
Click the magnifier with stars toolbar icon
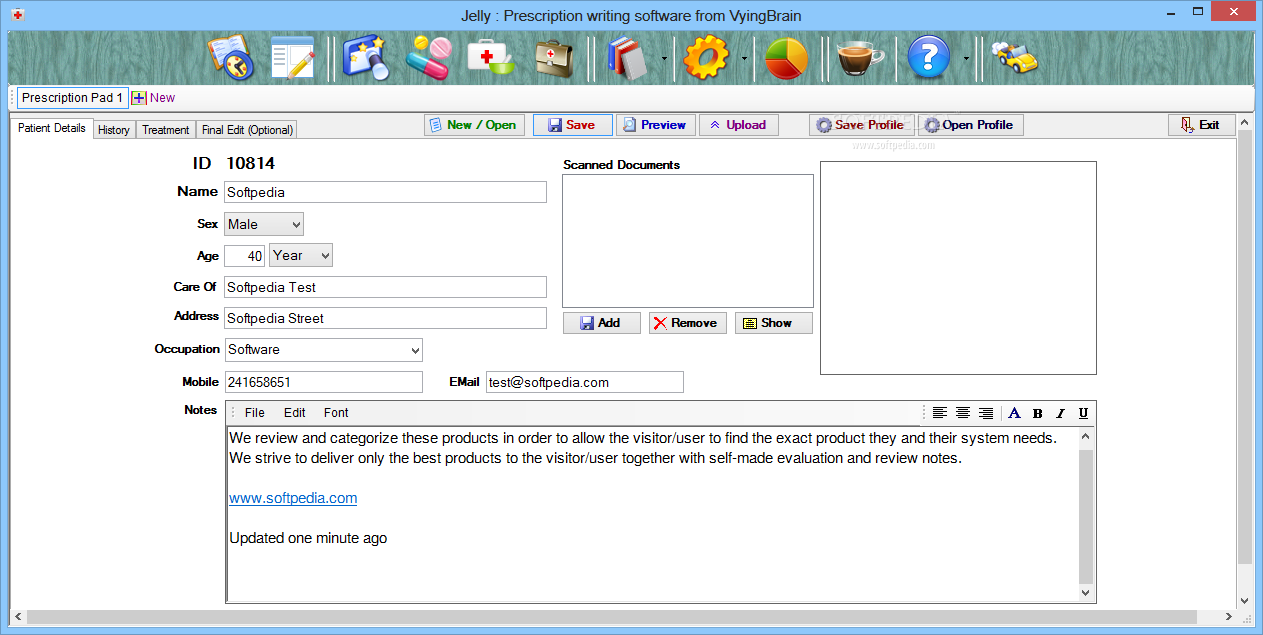point(366,58)
